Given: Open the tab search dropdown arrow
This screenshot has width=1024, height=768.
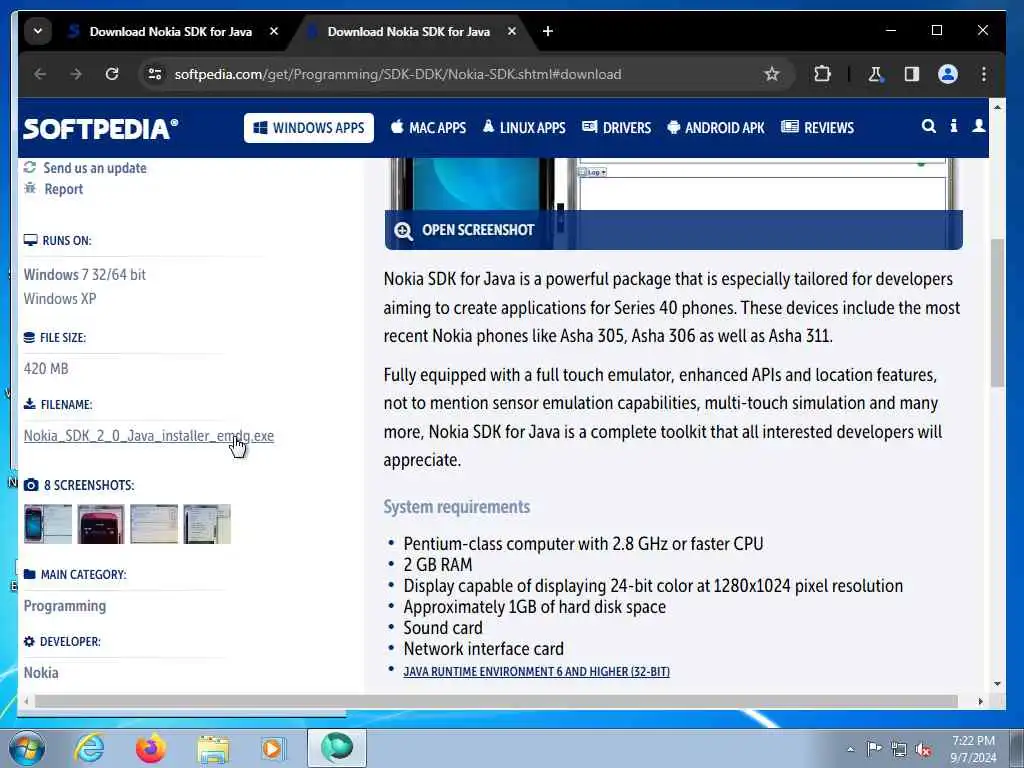Looking at the screenshot, I should 38,31.
